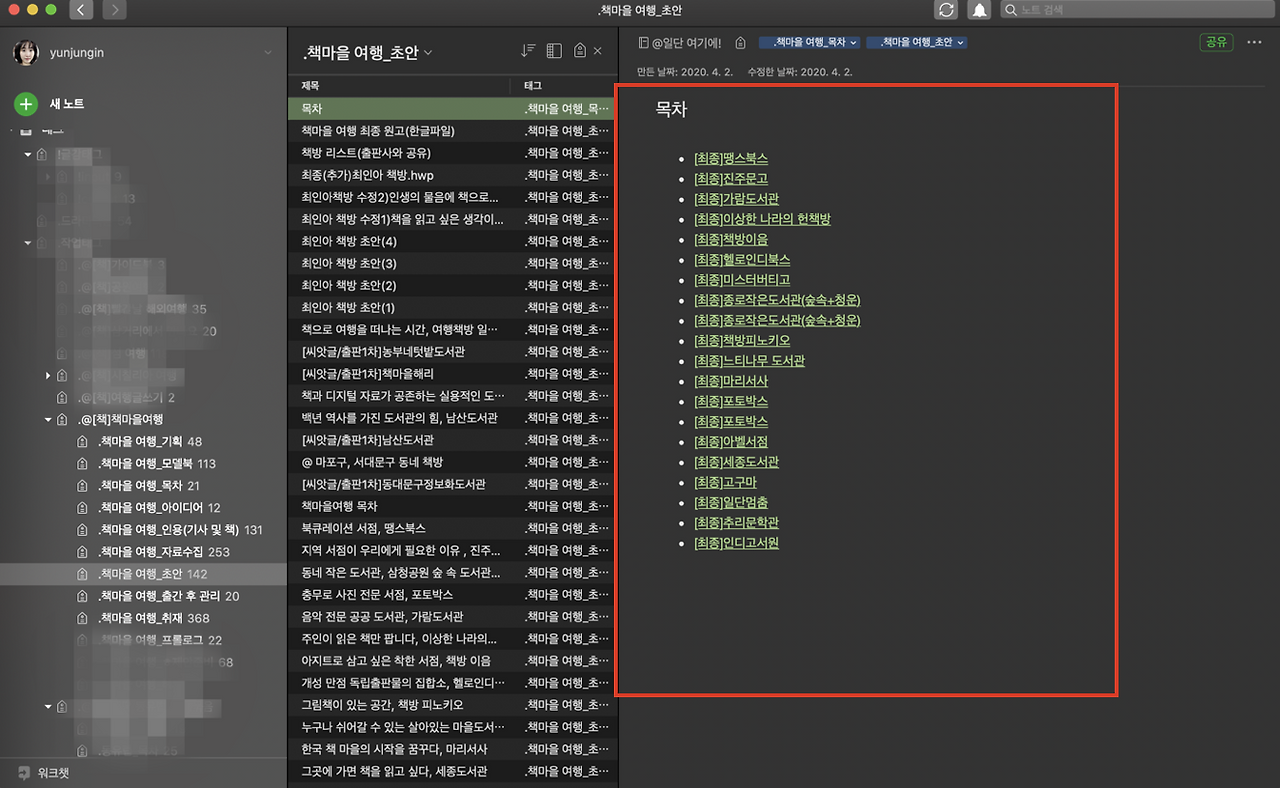Open the [최종]인디고서원 link
1280x788 pixels.
(736, 543)
